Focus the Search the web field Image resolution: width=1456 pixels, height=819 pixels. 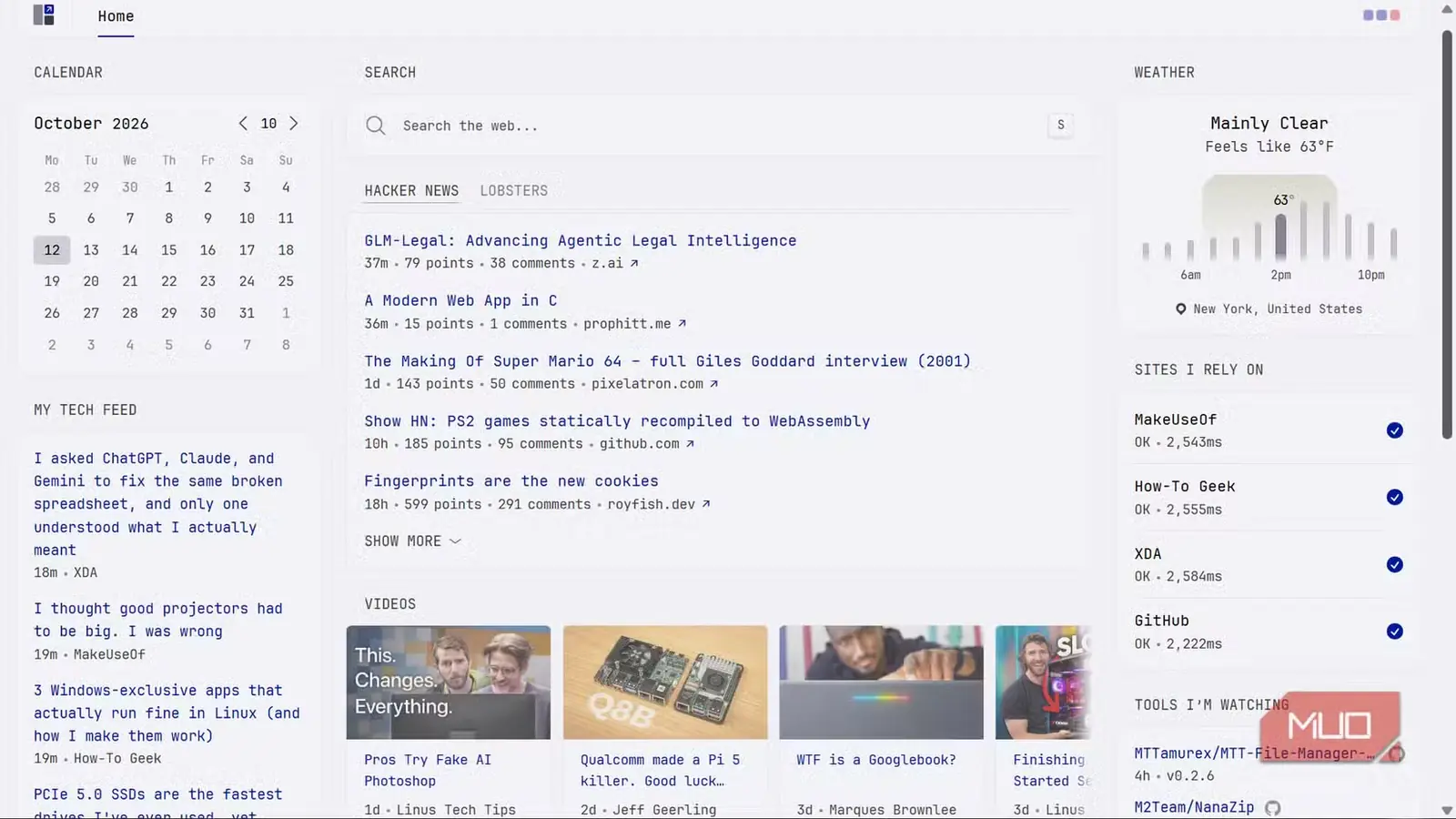pos(719,126)
